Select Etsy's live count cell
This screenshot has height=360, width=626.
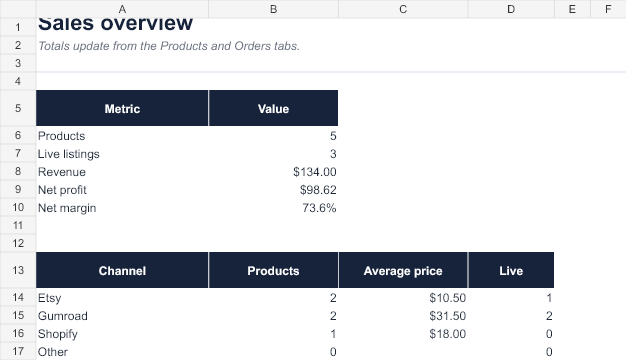coord(511,298)
